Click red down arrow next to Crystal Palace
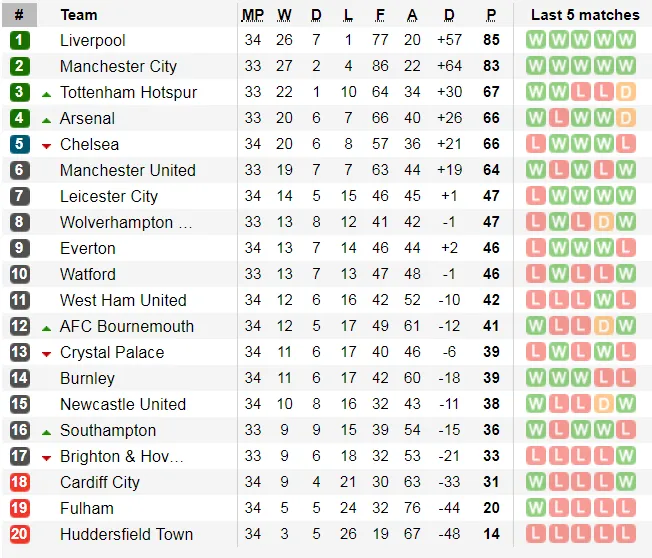Viewport: 652px width, 558px height. pyautogui.click(x=46, y=354)
